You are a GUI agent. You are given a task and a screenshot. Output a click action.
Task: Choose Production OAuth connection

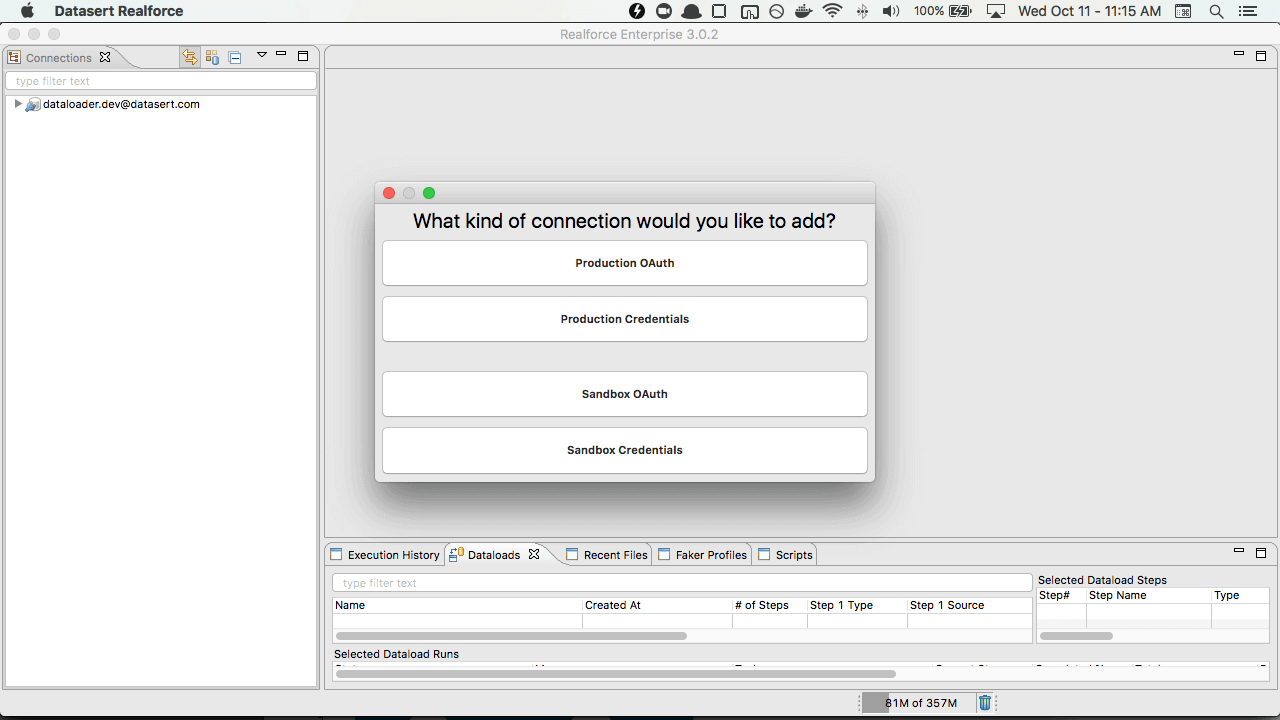coord(625,263)
